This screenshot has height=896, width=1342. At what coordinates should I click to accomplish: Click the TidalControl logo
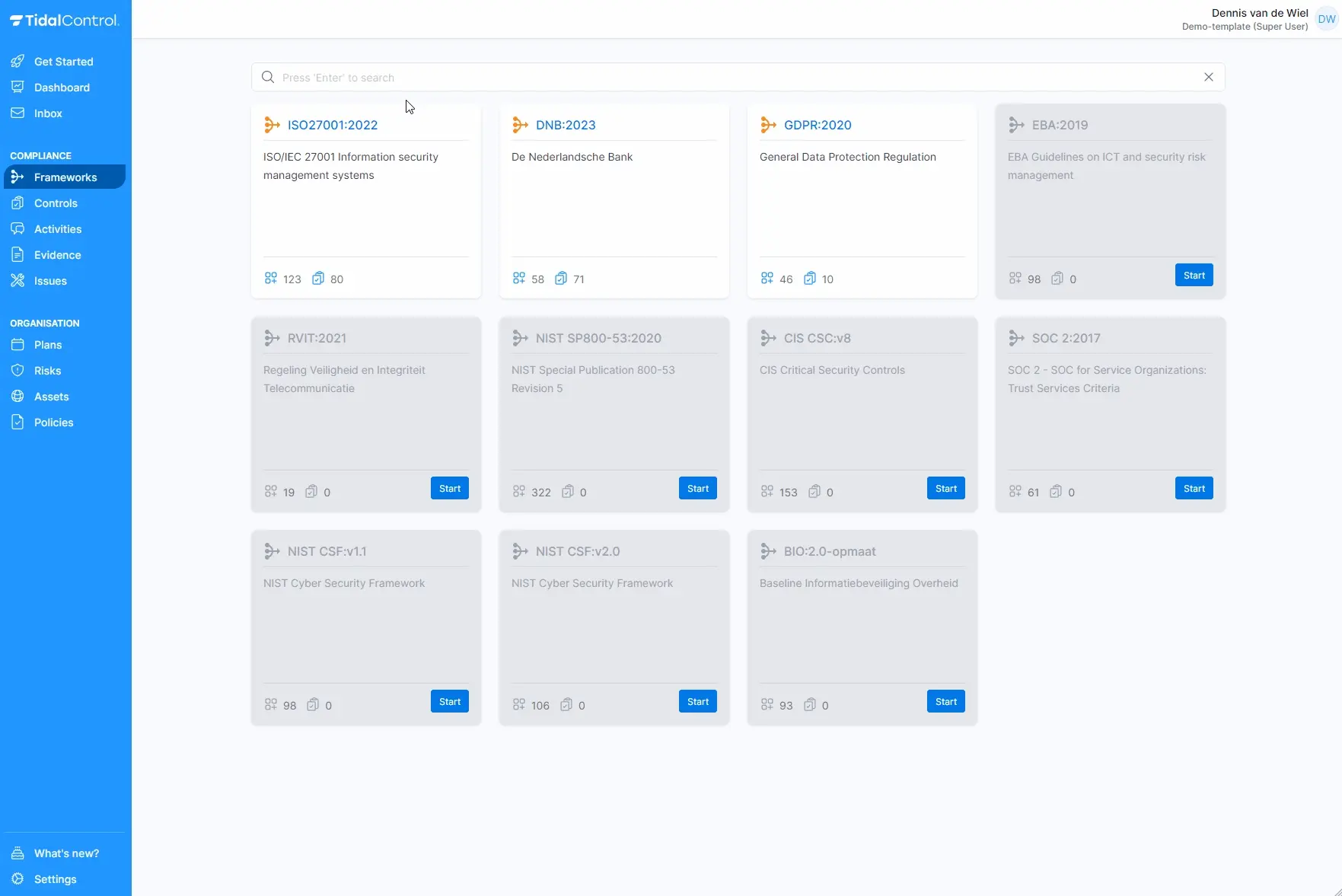tap(65, 21)
